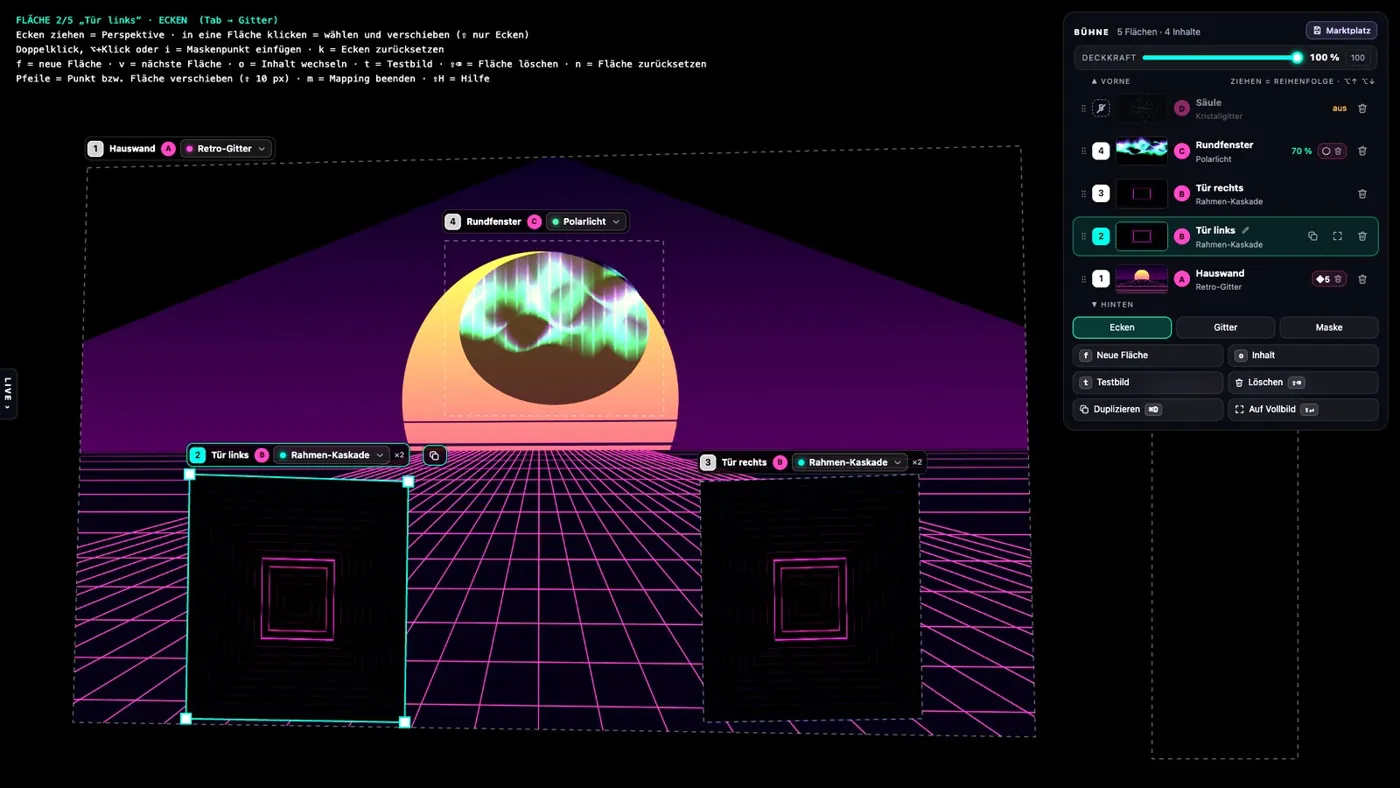Click the 'Hauswand' name in the surface list
Viewport: 1400px width, 788px height.
(1219, 273)
